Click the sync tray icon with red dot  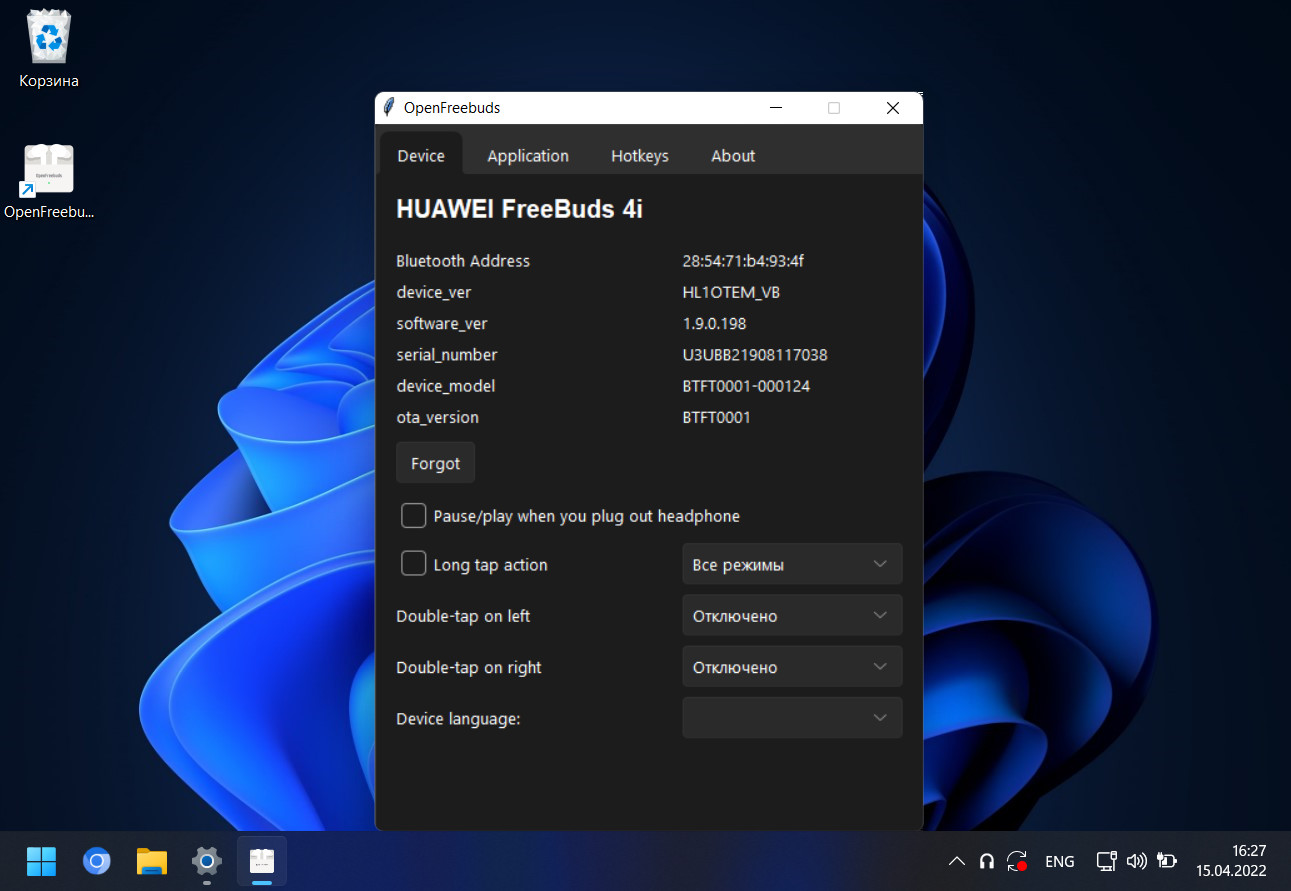pyautogui.click(x=1018, y=861)
